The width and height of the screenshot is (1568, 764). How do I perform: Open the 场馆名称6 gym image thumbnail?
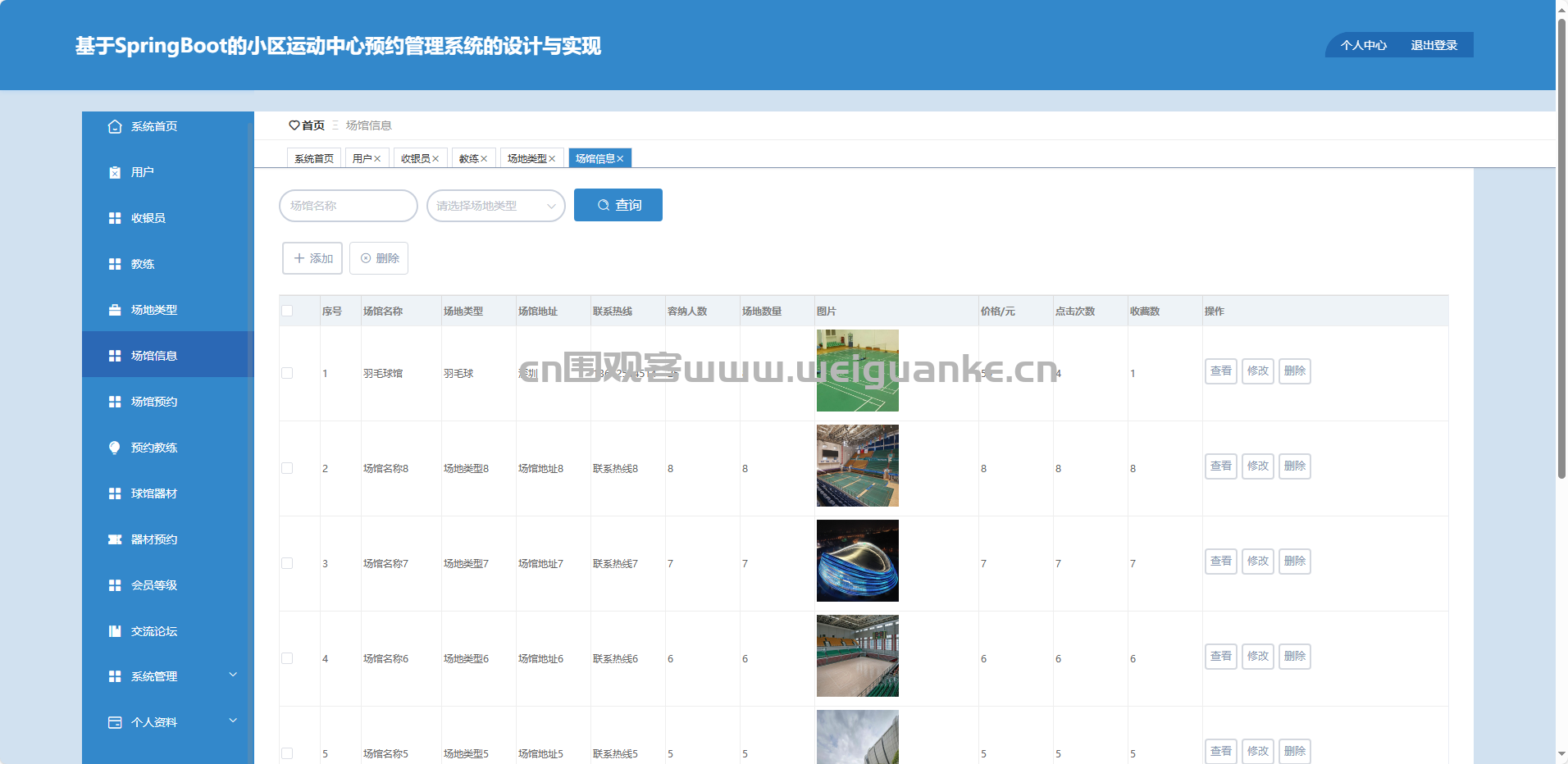(858, 656)
